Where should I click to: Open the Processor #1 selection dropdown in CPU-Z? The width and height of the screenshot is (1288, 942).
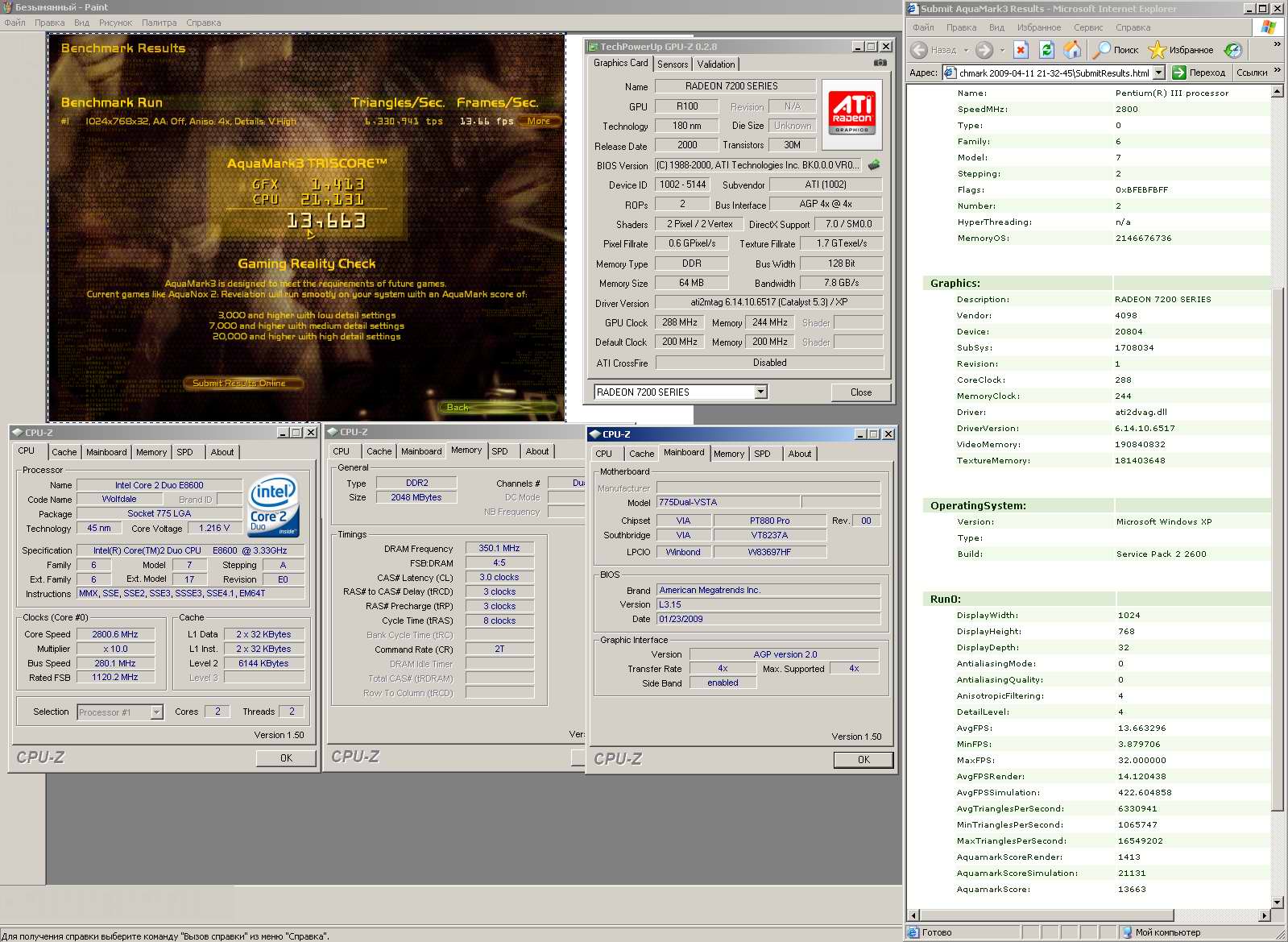pyautogui.click(x=156, y=712)
